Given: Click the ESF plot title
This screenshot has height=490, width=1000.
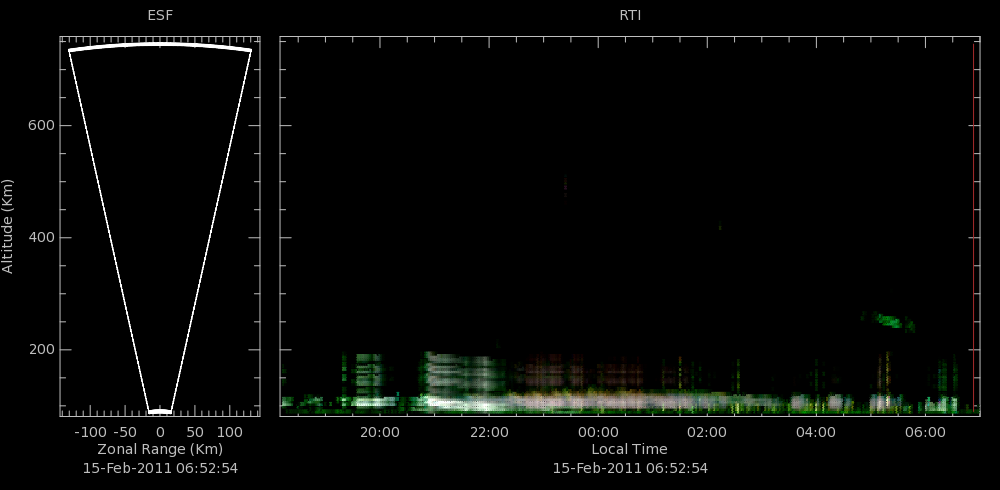Looking at the screenshot, I should coord(160,15).
